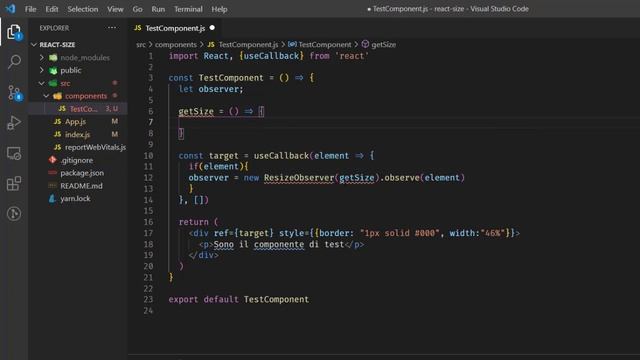Click the VS Code logo icon

(x=10, y=9)
